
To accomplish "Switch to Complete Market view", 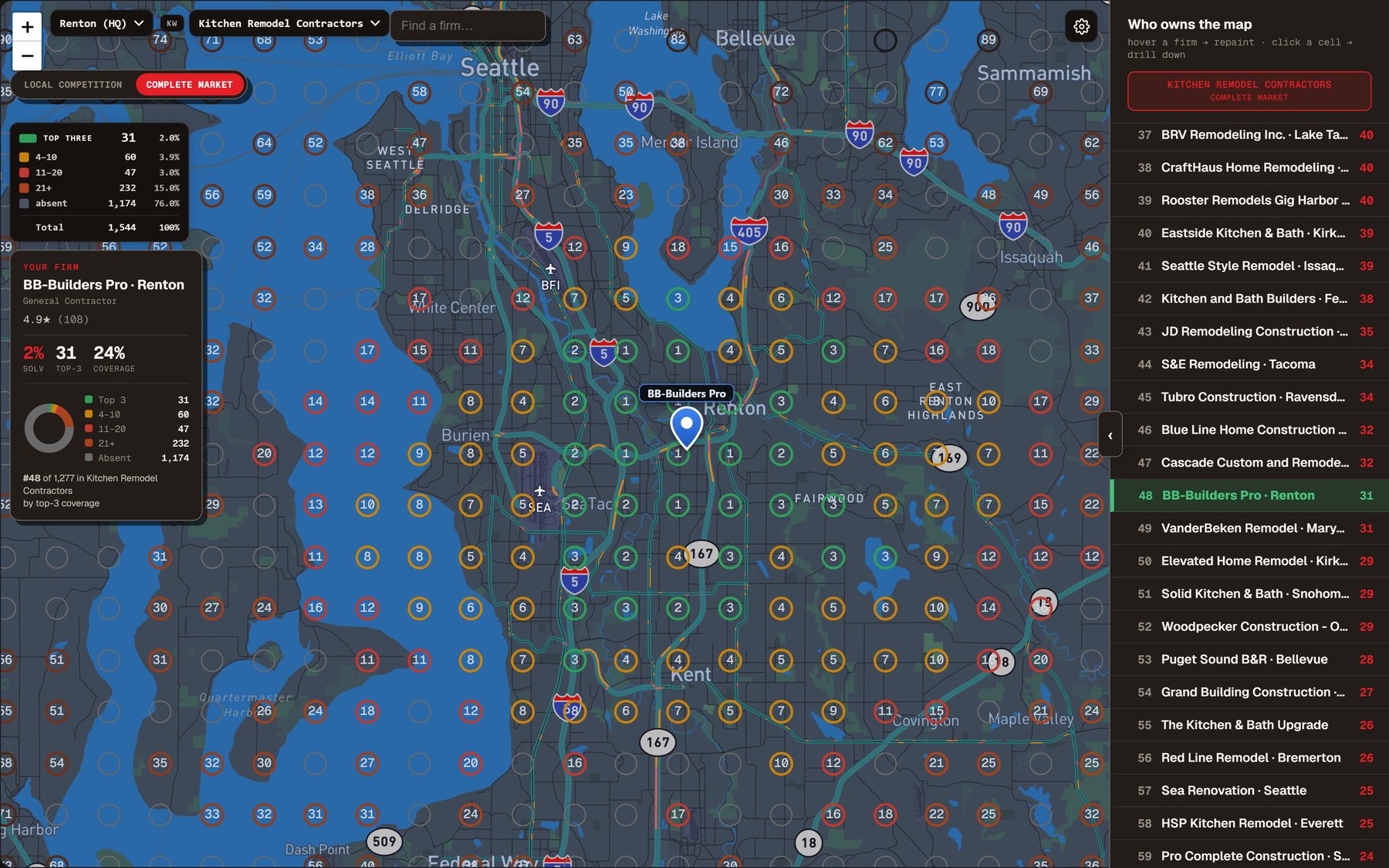I will pos(189,85).
